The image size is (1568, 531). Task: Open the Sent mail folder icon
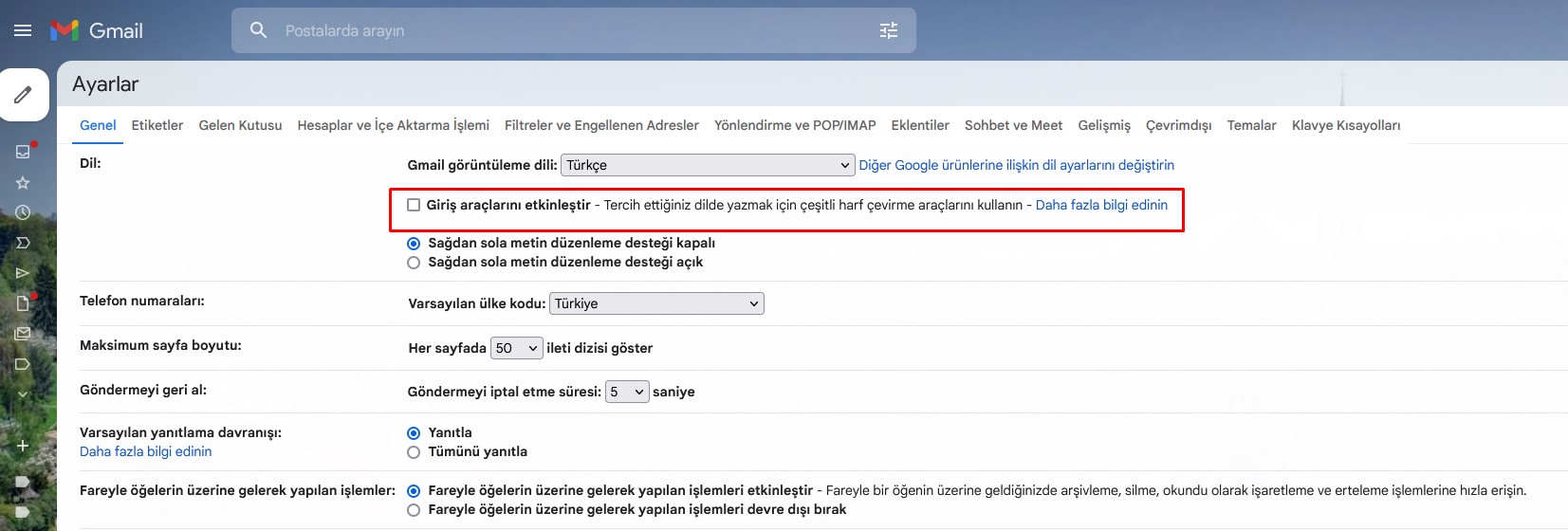click(x=24, y=273)
